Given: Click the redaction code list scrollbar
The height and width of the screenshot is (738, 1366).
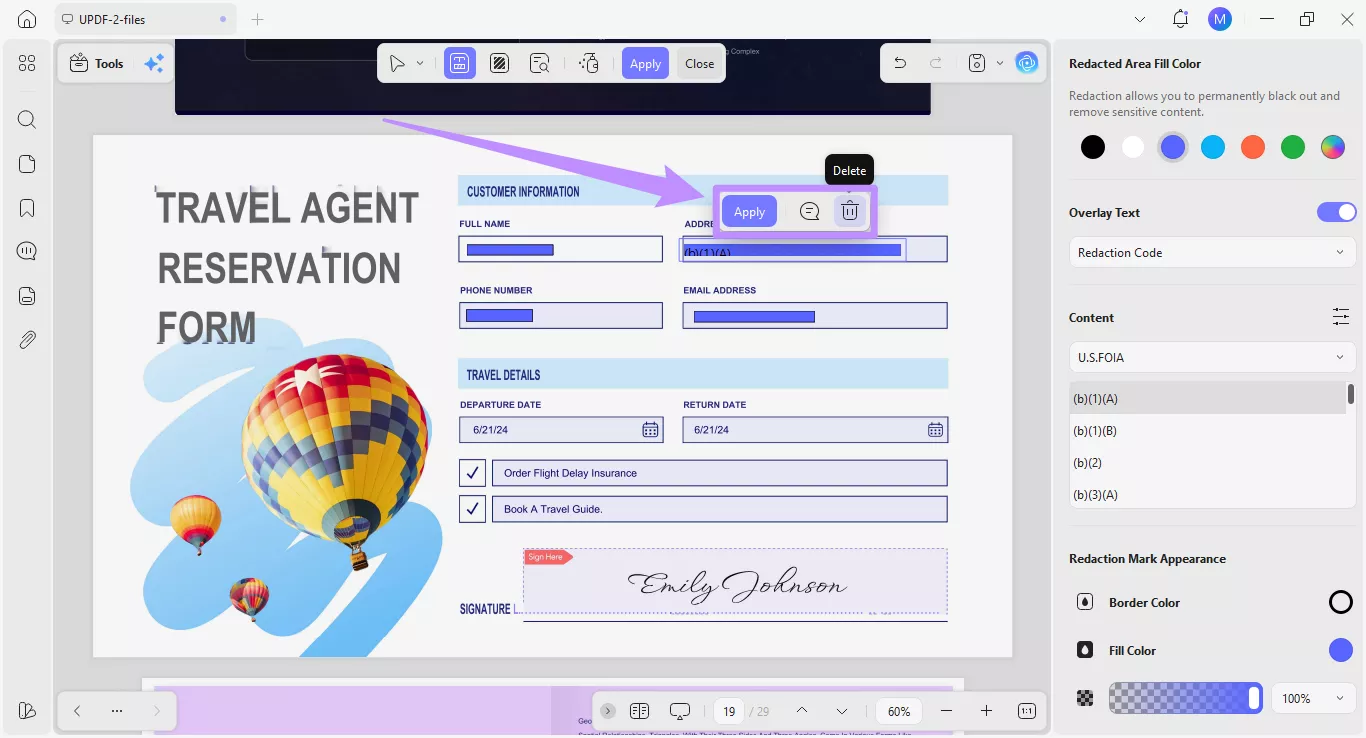Looking at the screenshot, I should (x=1351, y=394).
